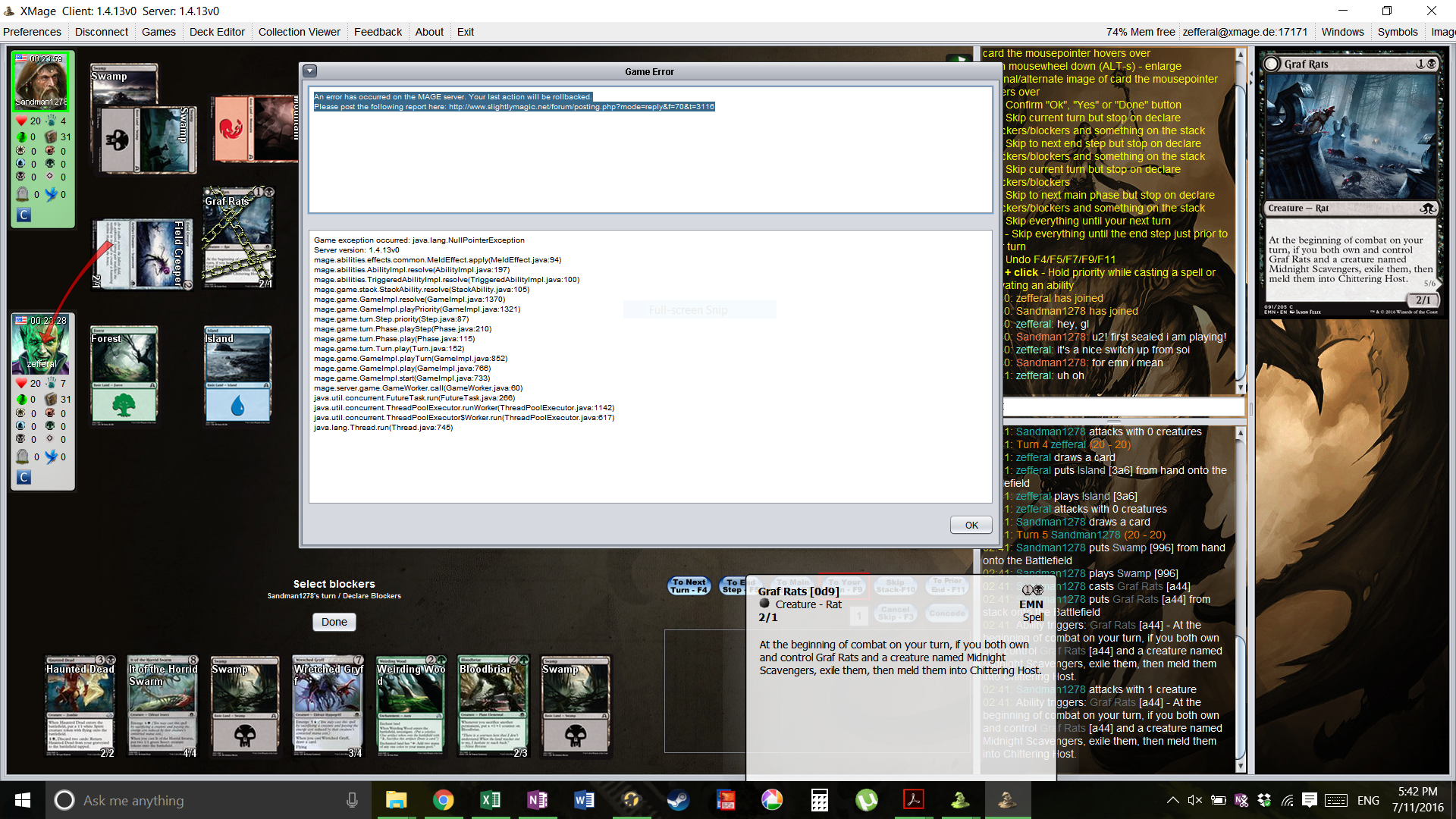Viewport: 1456px width, 819px height.
Task: Click zefferal's poison counter icon
Action: [x=21, y=399]
